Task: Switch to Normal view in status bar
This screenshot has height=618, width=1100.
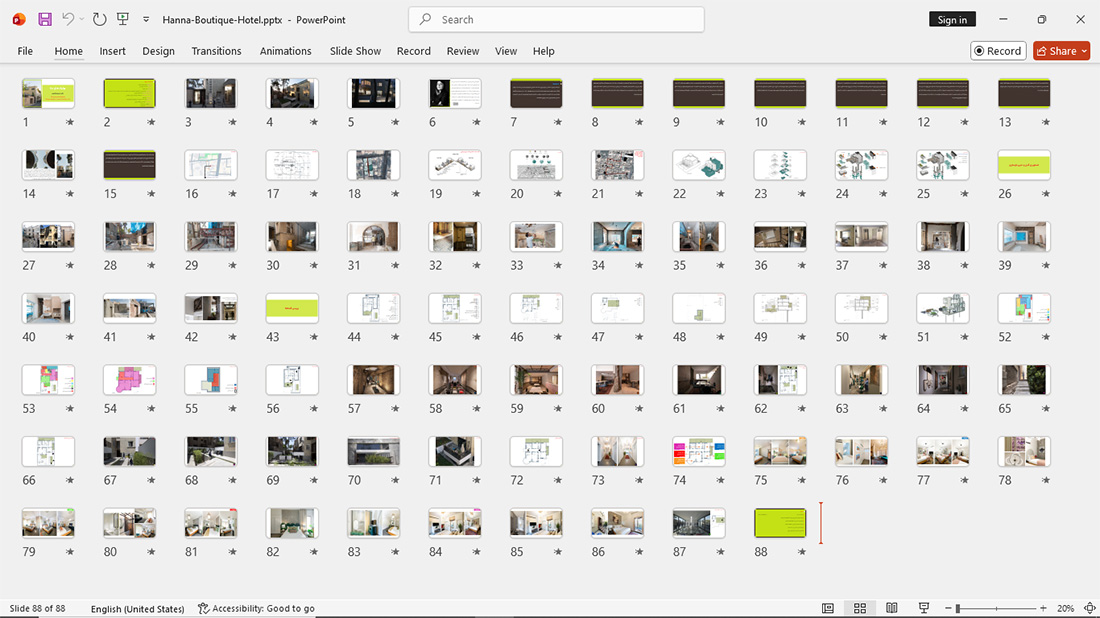Action: point(828,608)
